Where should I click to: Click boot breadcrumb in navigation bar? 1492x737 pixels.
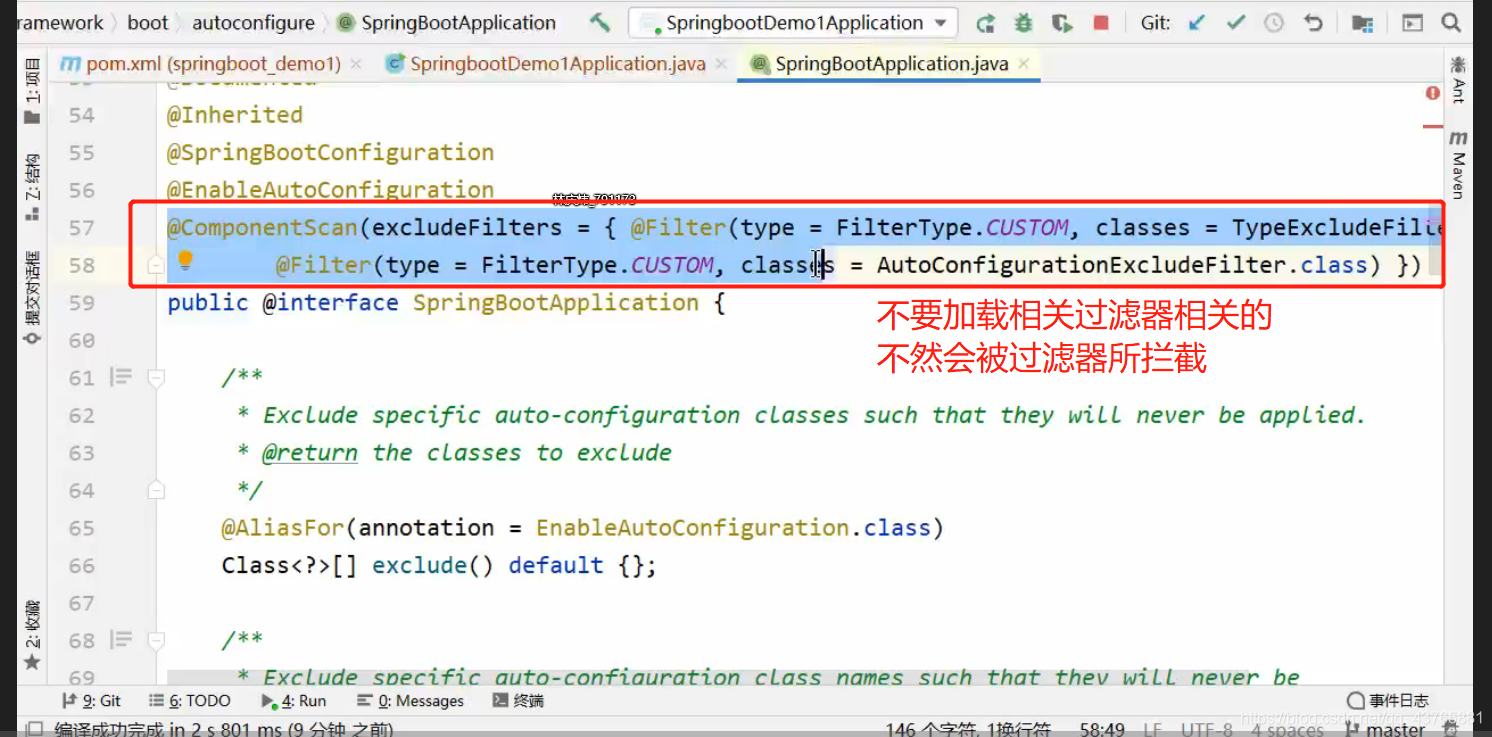(148, 22)
